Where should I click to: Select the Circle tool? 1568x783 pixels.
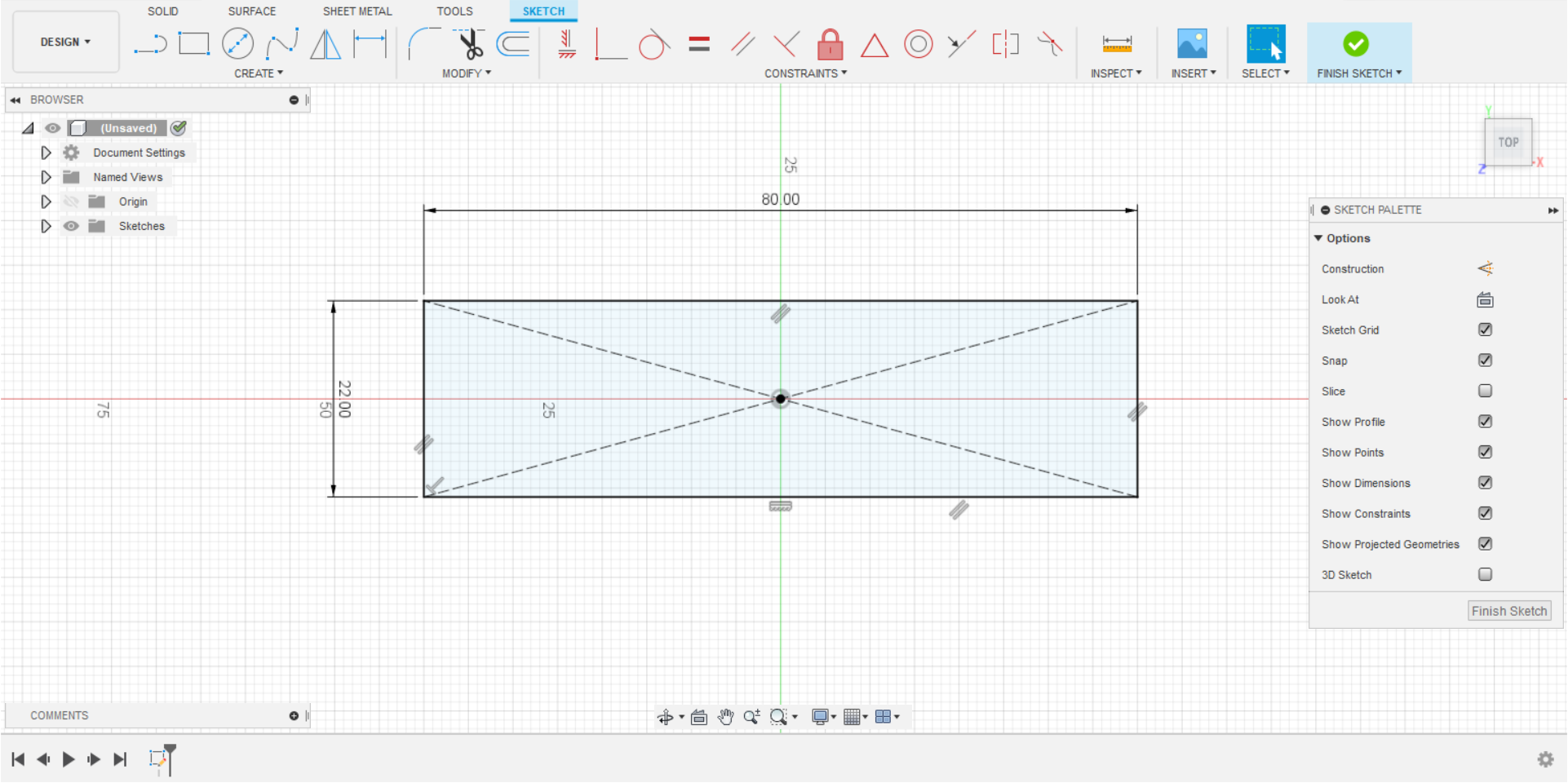point(237,43)
